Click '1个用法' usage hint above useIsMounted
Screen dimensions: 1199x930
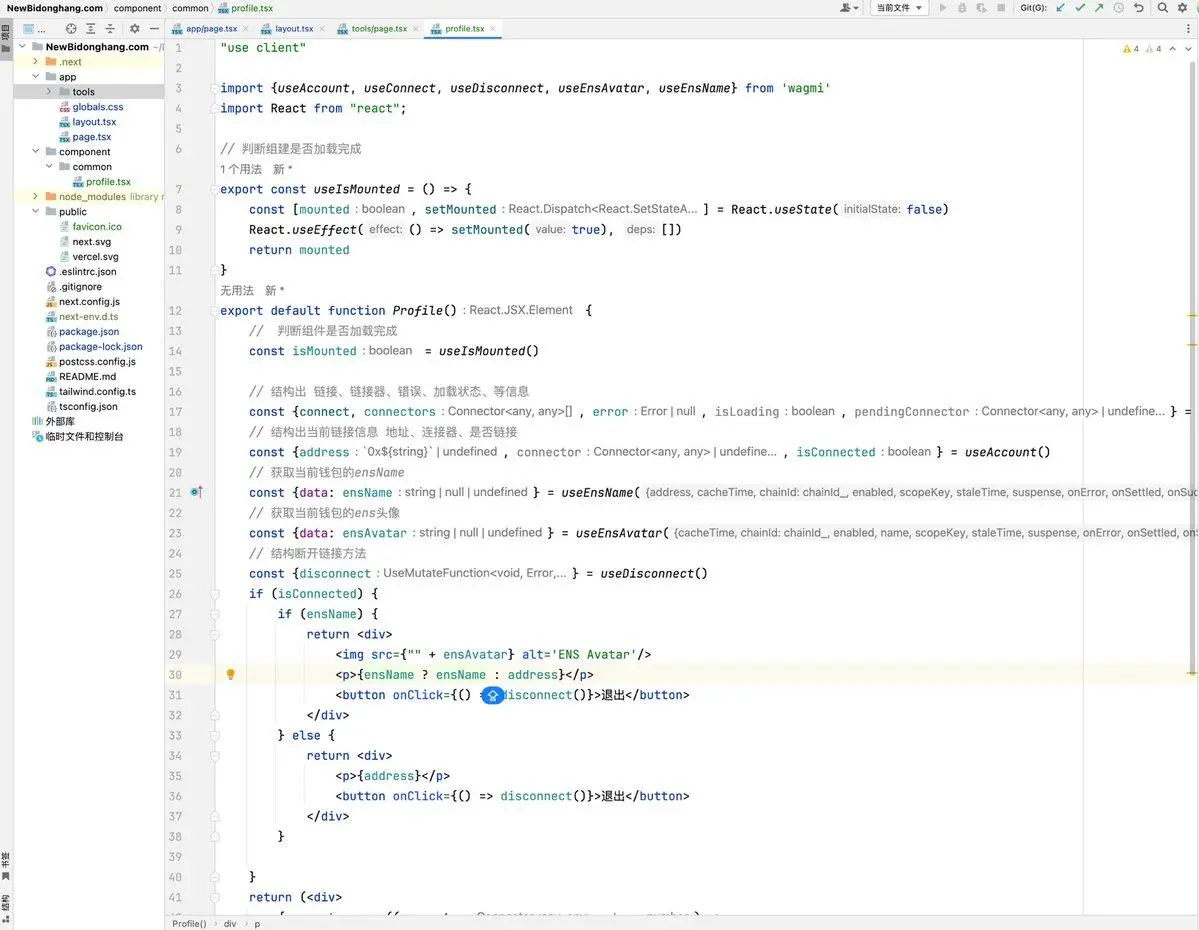click(241, 169)
